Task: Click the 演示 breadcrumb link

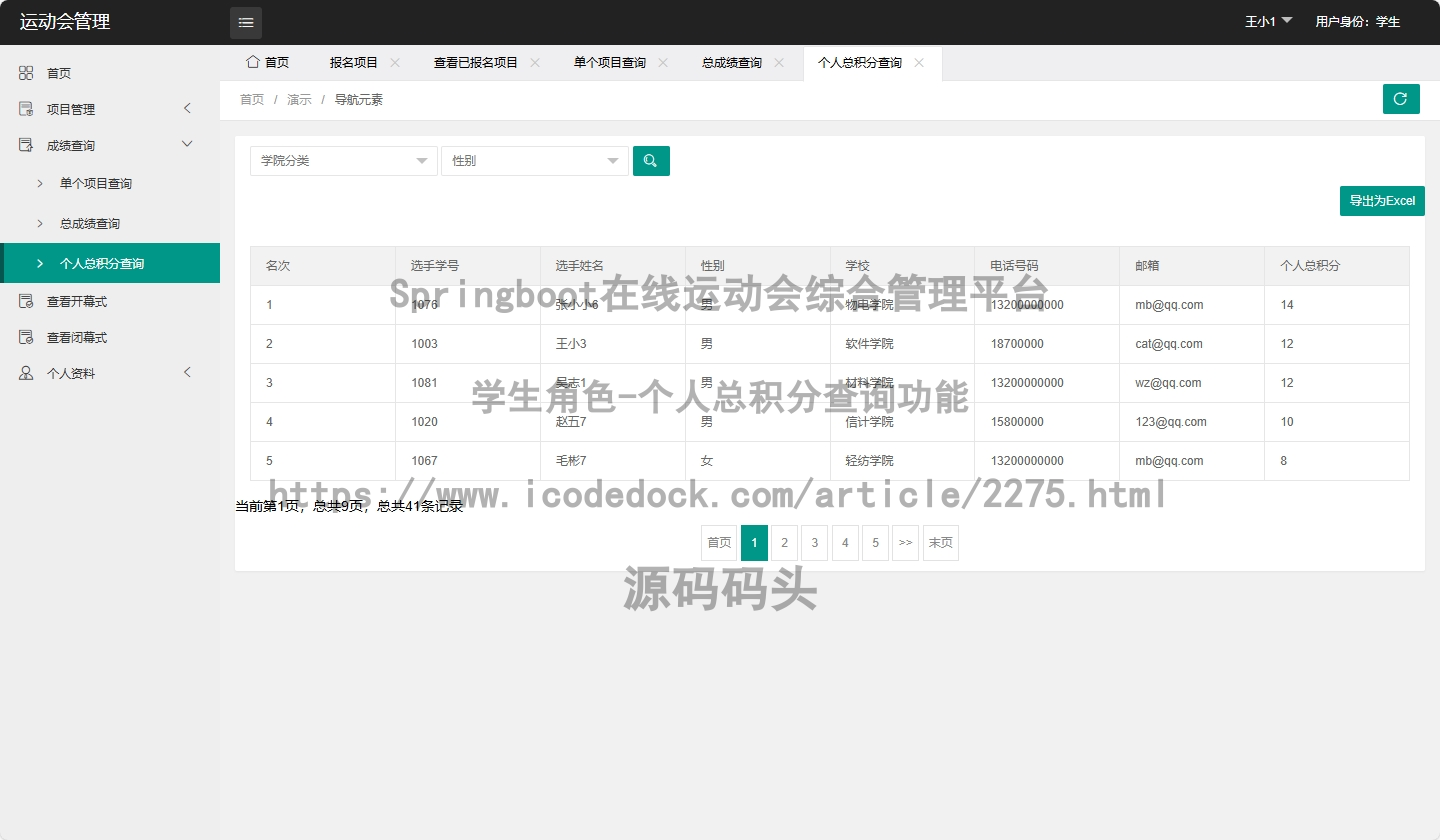Action: coord(299,99)
